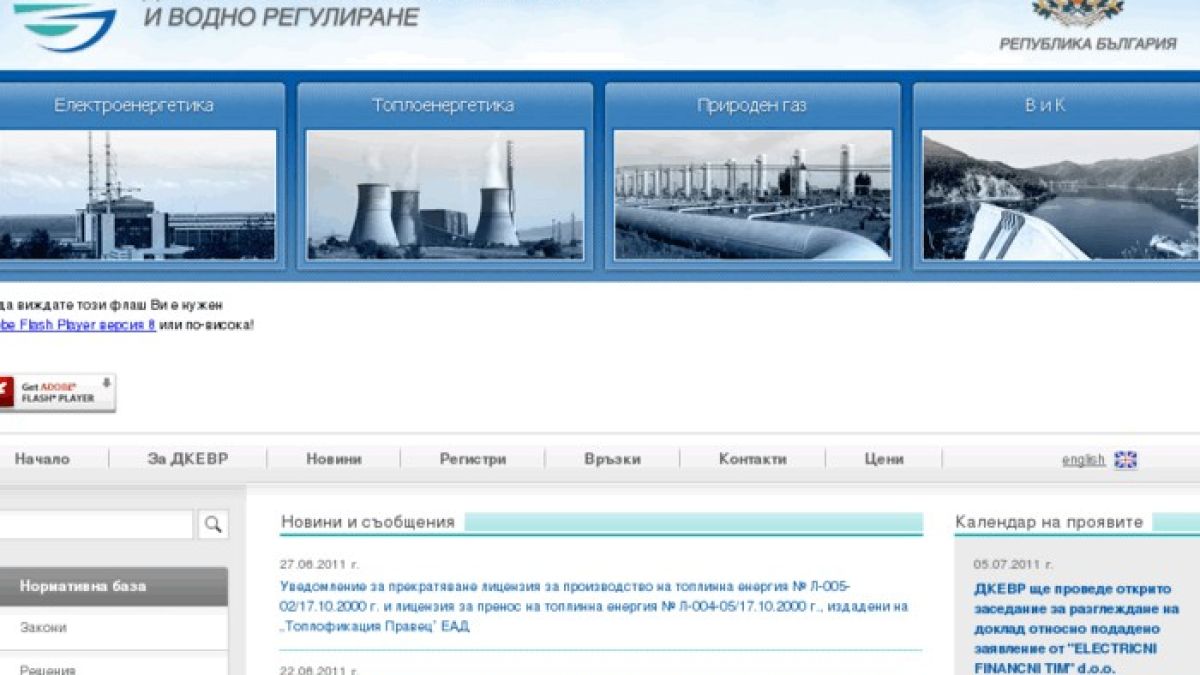Screen dimensions: 1200x675
Task: Follow the Flash Player версия 8 link
Action: click(77, 325)
